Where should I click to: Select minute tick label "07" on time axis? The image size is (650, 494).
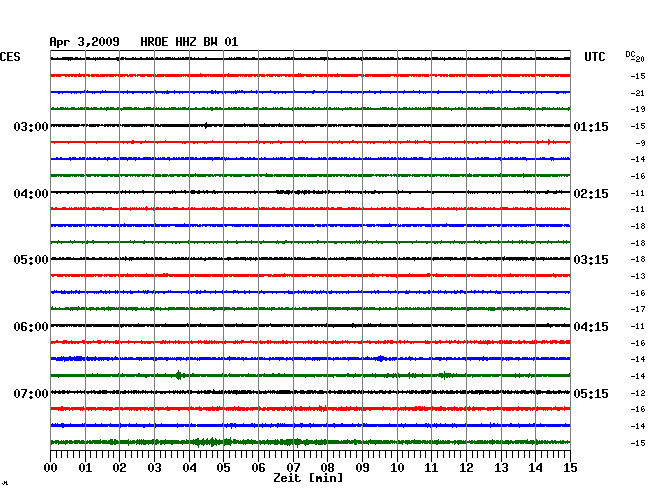[293, 468]
